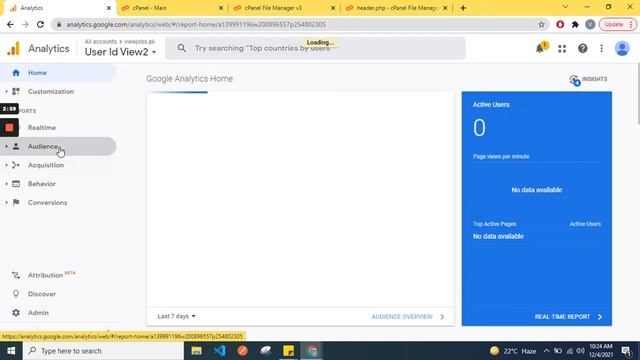The height and width of the screenshot is (360, 640).
Task: Open the Windows Start menu
Action: (x=11, y=351)
